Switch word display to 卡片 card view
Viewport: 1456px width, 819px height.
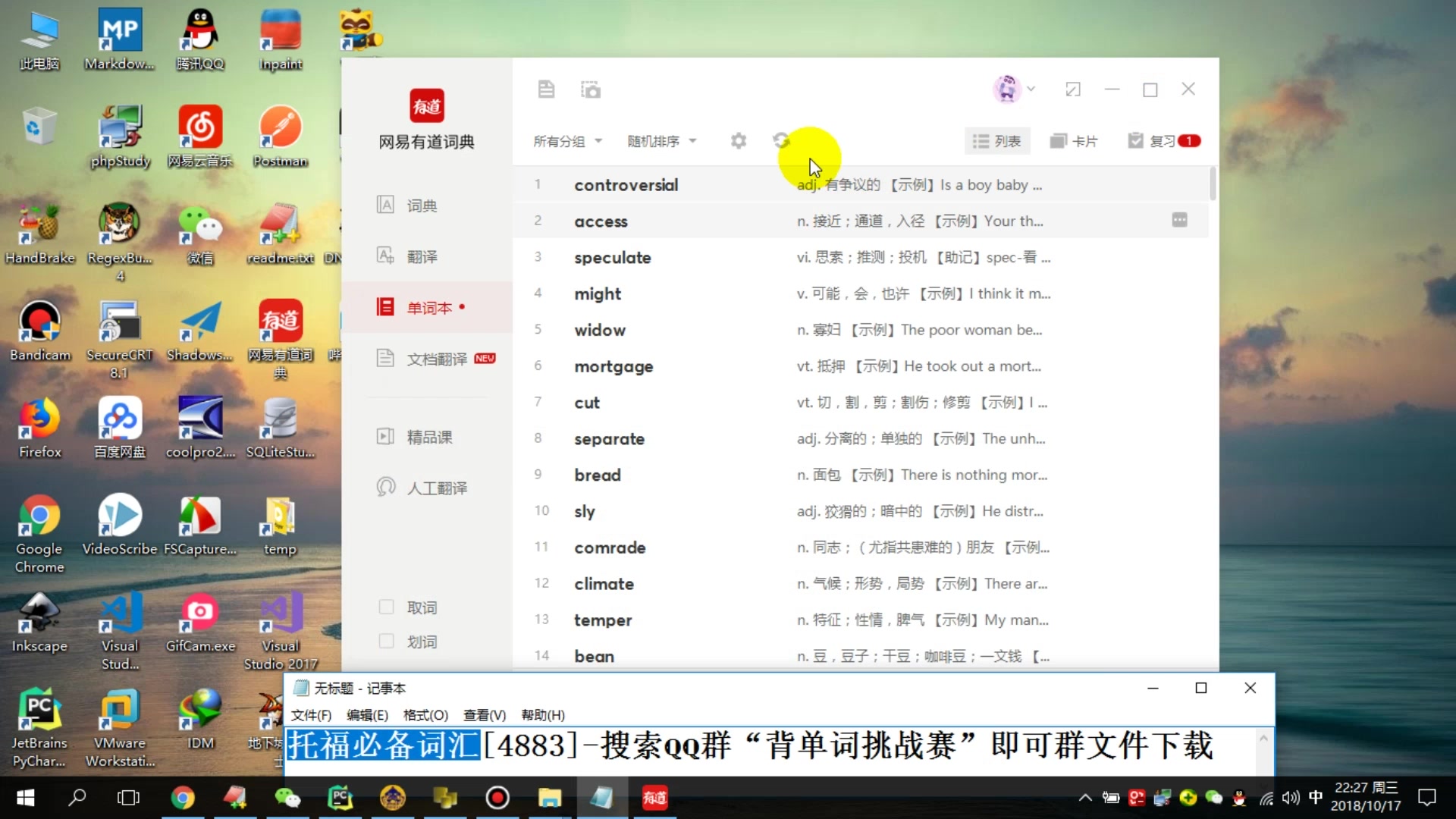click(x=1074, y=140)
